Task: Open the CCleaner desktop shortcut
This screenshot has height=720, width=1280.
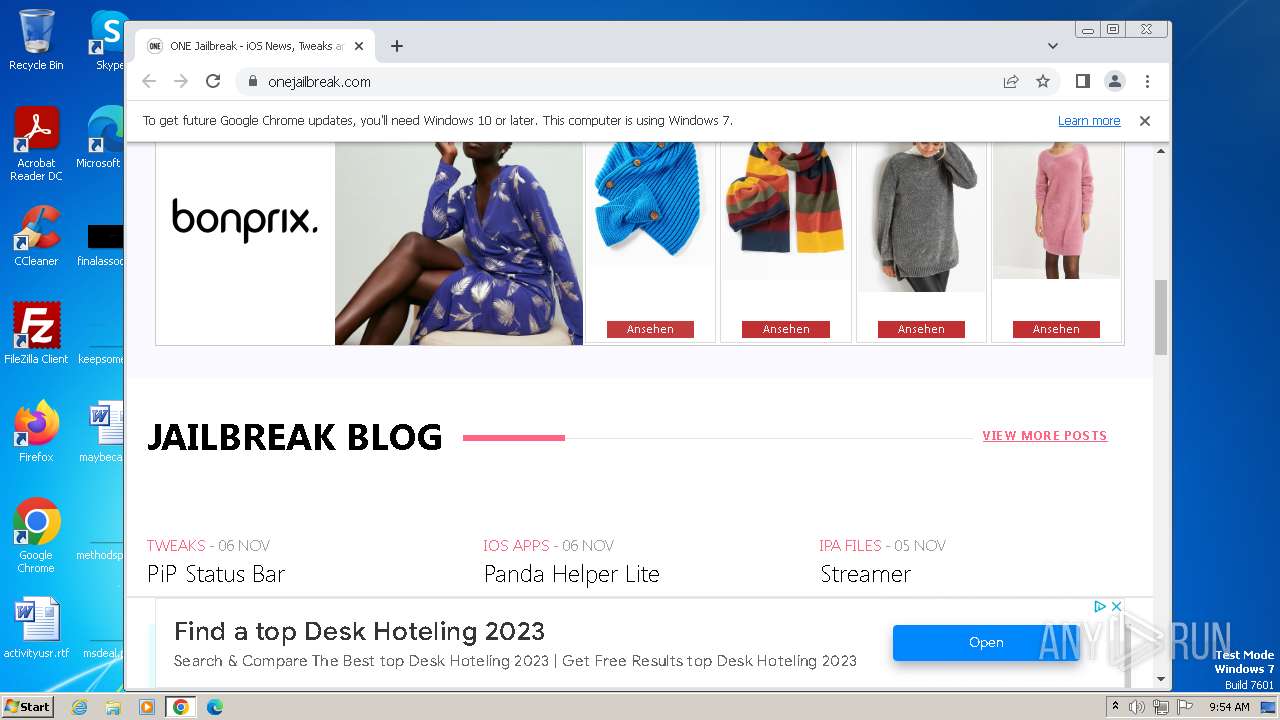Action: point(36,236)
